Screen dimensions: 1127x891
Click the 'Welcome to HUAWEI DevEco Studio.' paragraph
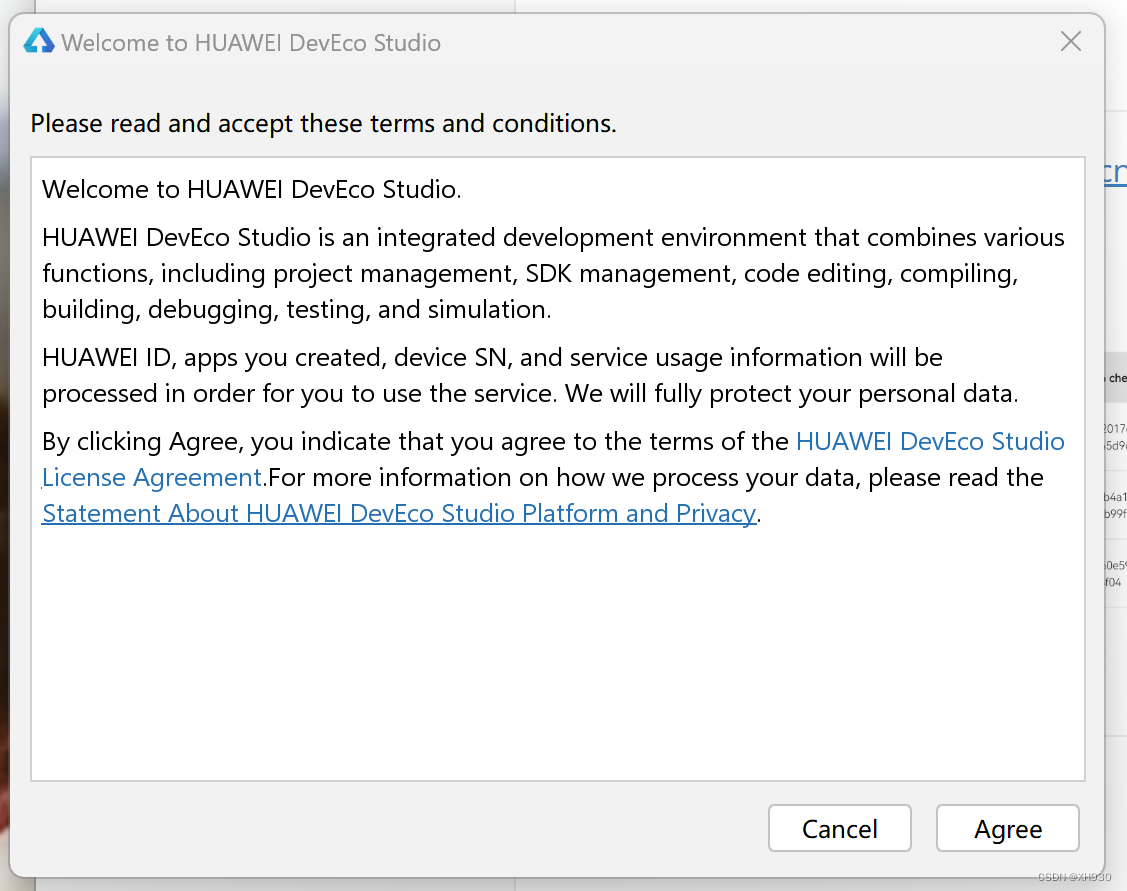click(252, 190)
